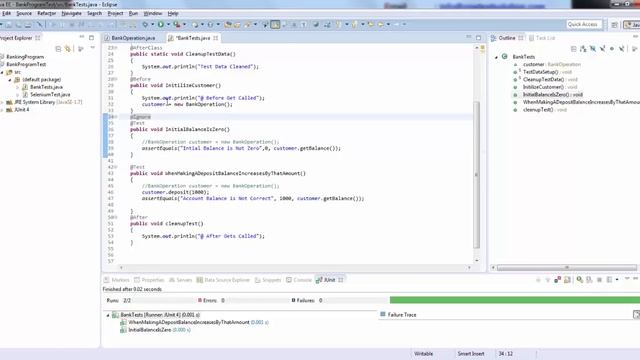Open the Source menu
Image resolution: width=640 pixels, height=360 pixels.
(24, 13)
